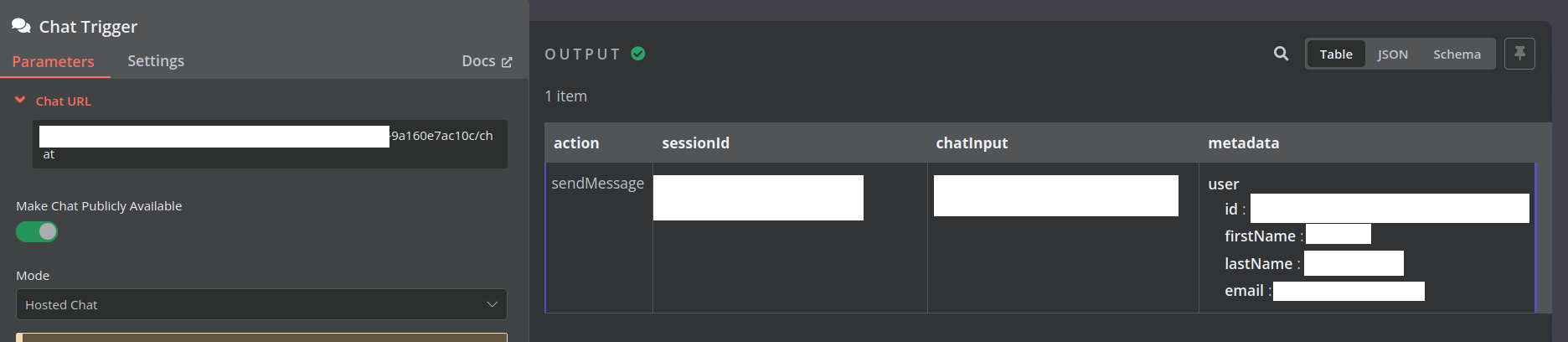
Task: Pin the output data with pin icon
Action: pyautogui.click(x=1519, y=54)
